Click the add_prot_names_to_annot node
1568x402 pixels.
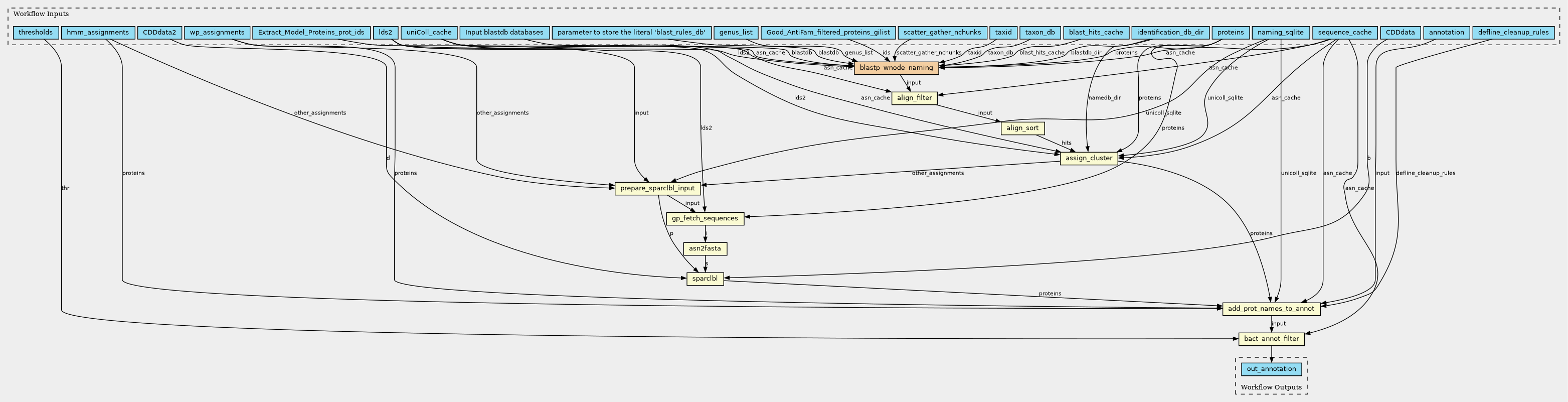pos(1271,309)
